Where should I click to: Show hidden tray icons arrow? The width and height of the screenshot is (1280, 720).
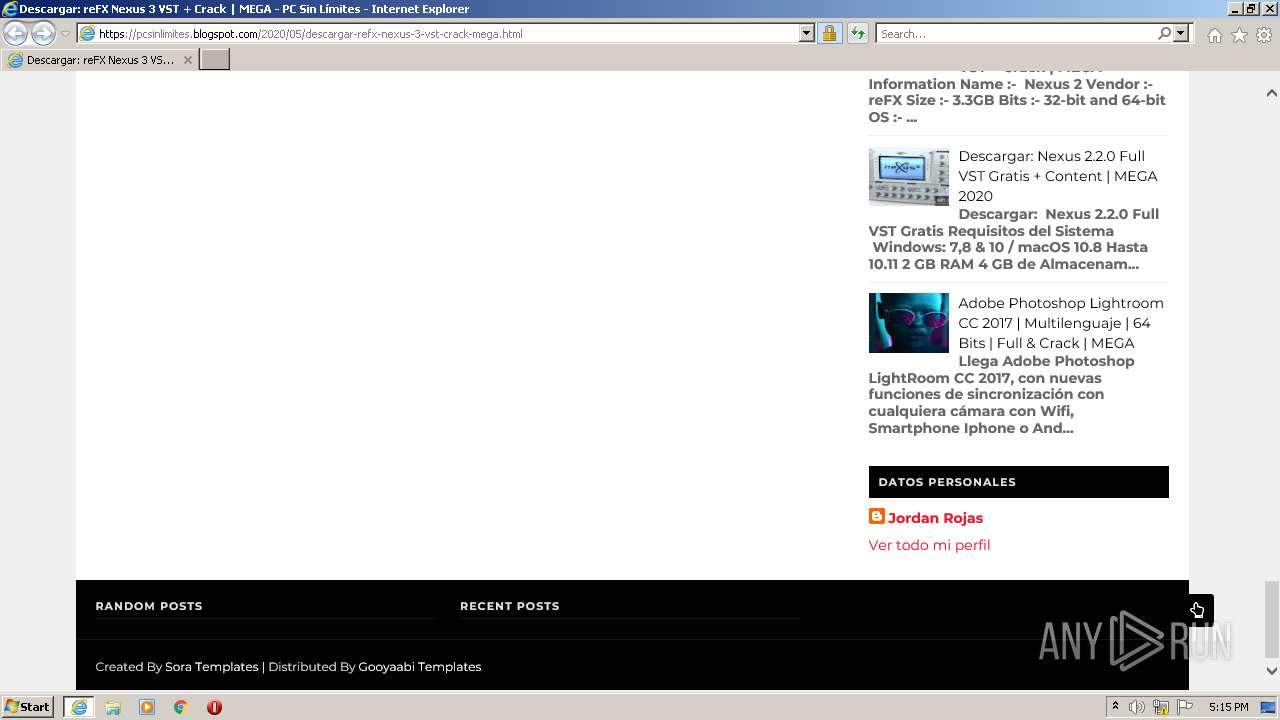coord(1115,707)
